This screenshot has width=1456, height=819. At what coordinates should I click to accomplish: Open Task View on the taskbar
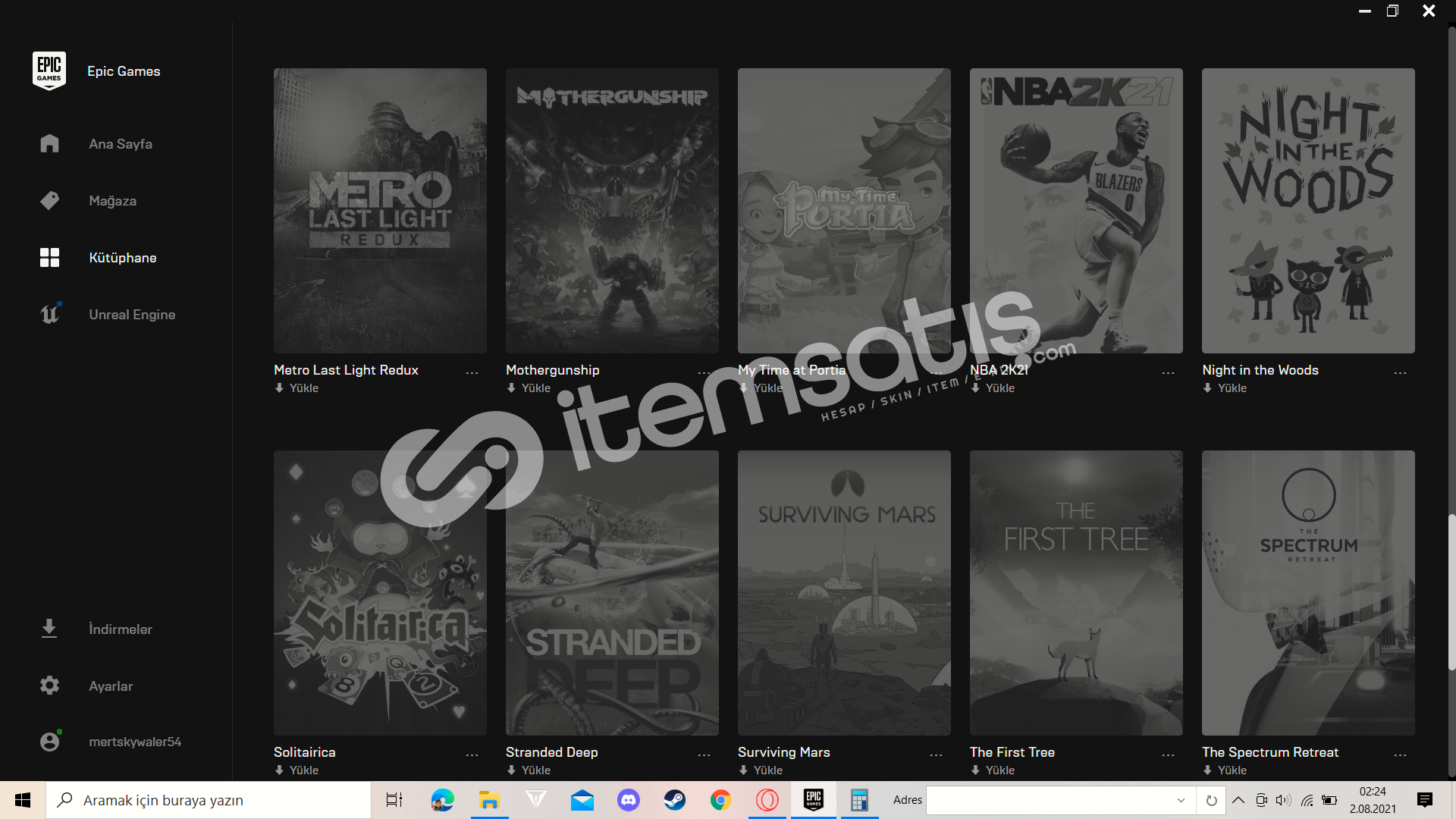394,800
